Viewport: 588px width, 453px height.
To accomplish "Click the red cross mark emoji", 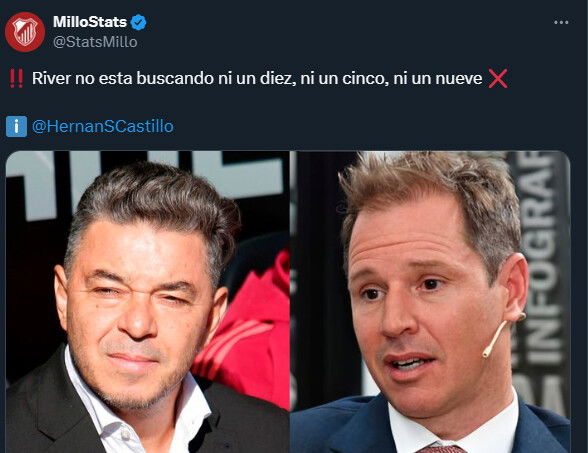I will coord(498,78).
